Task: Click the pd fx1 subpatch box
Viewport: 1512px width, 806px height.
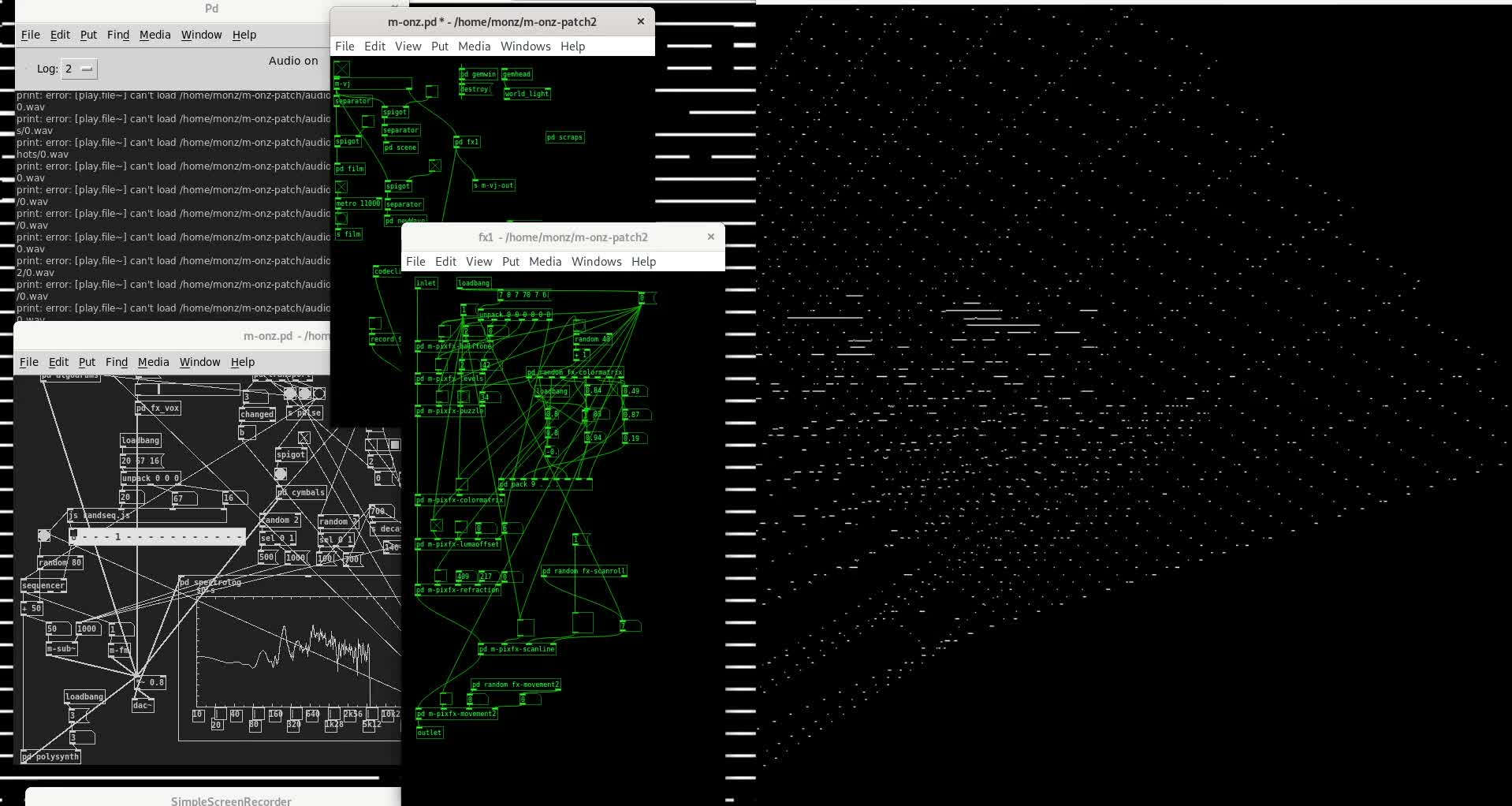Action: click(x=467, y=142)
